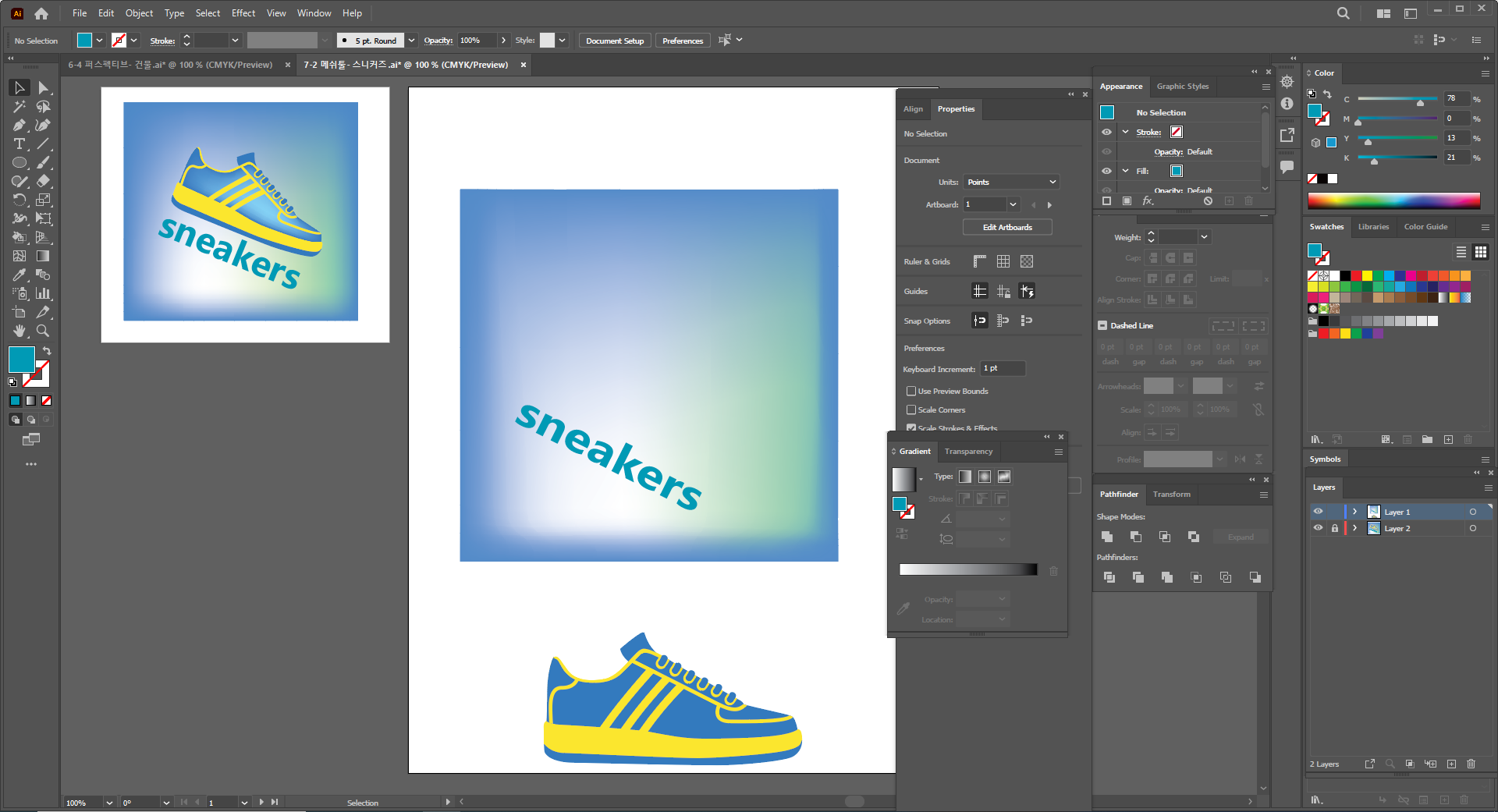
Task: Expand Layer 1 contents arrow
Action: pyautogui.click(x=1354, y=512)
